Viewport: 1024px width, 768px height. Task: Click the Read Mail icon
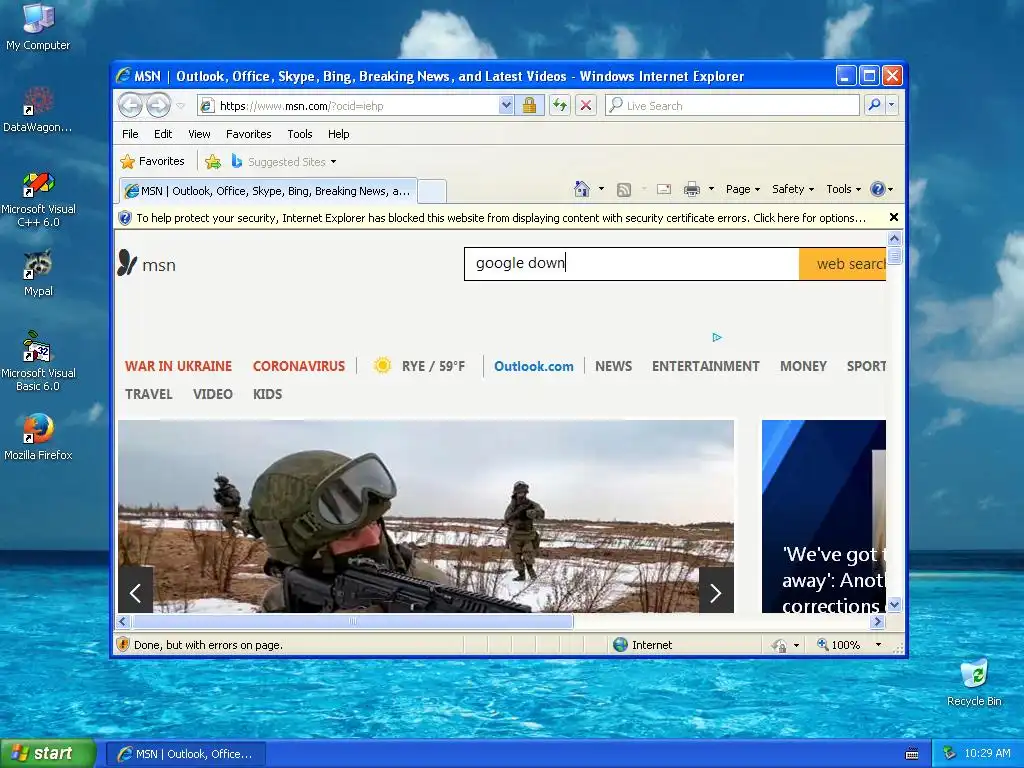pyautogui.click(x=664, y=189)
